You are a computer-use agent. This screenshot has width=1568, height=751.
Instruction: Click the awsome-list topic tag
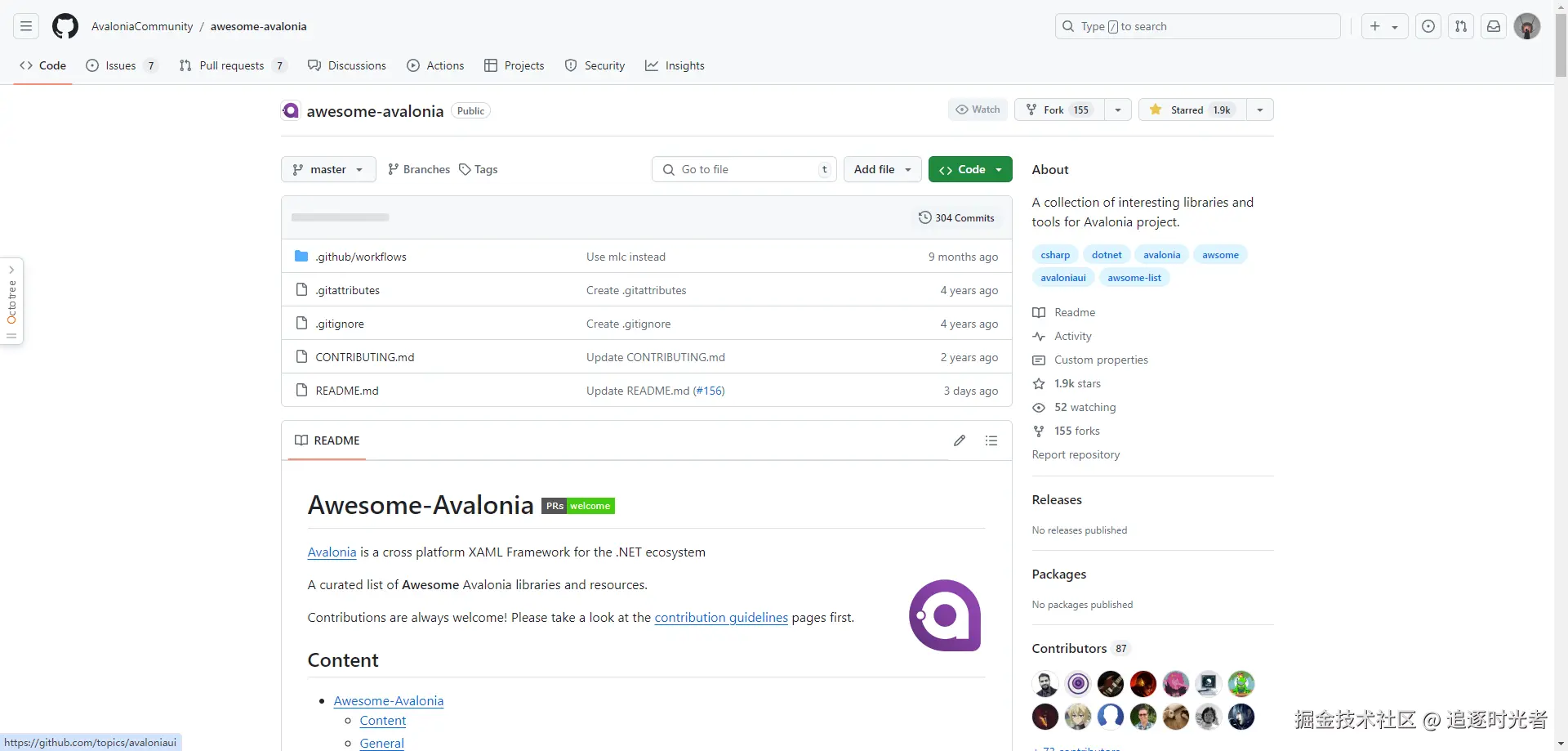click(1134, 278)
